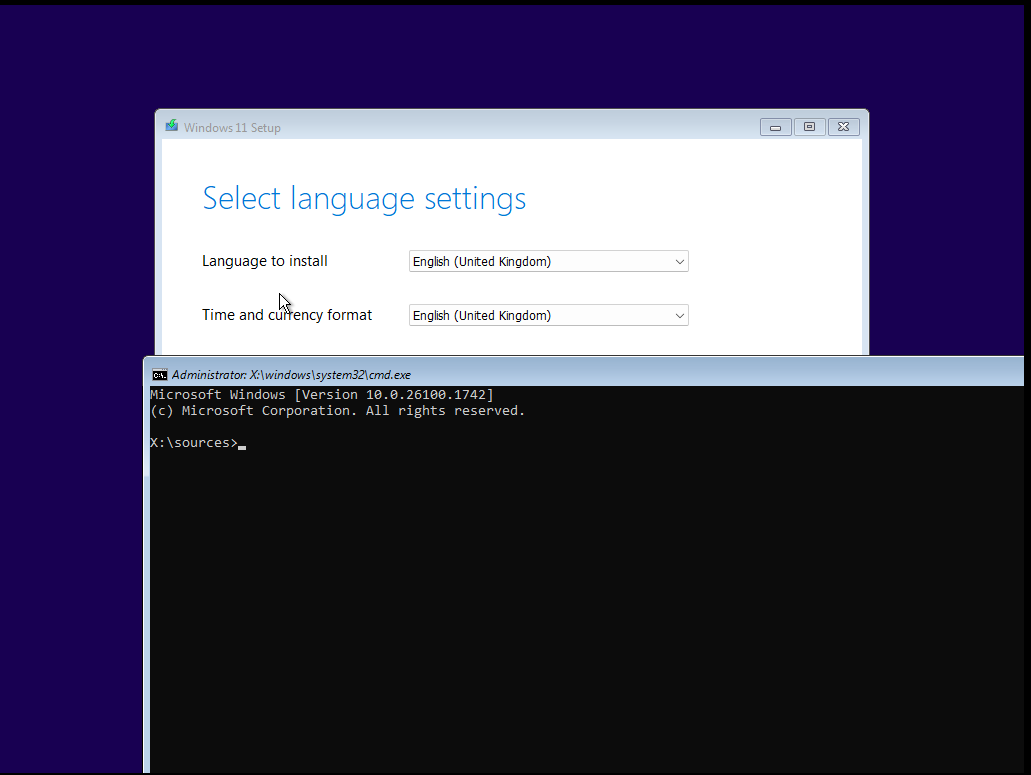The image size is (1031, 775).
Task: Minimize the Windows 11 Setup window
Action: [x=775, y=127]
